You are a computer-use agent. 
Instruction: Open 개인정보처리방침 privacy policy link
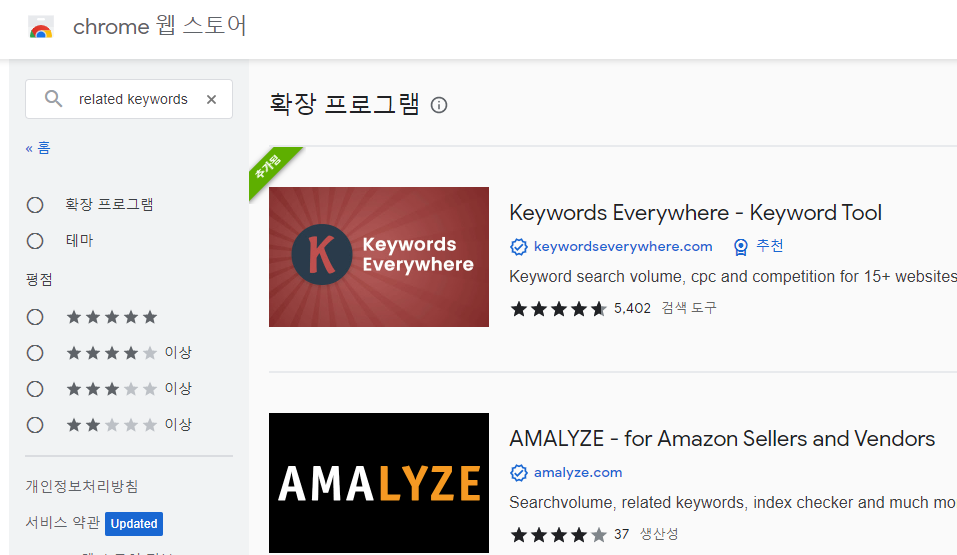point(82,486)
